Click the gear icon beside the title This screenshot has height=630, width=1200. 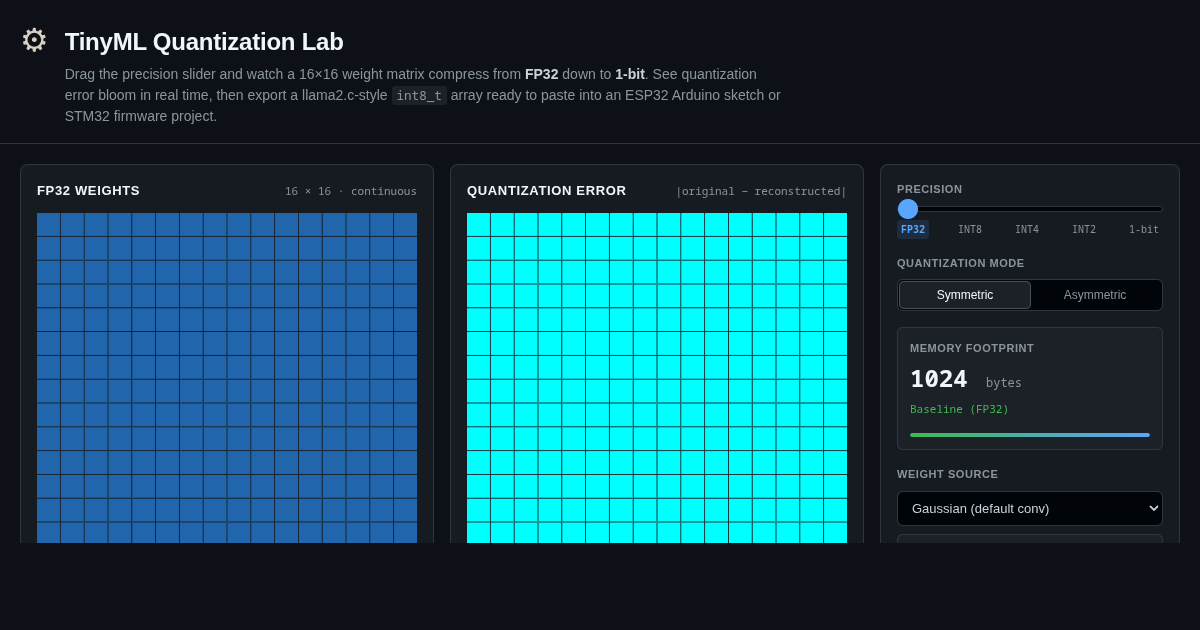(x=34, y=40)
